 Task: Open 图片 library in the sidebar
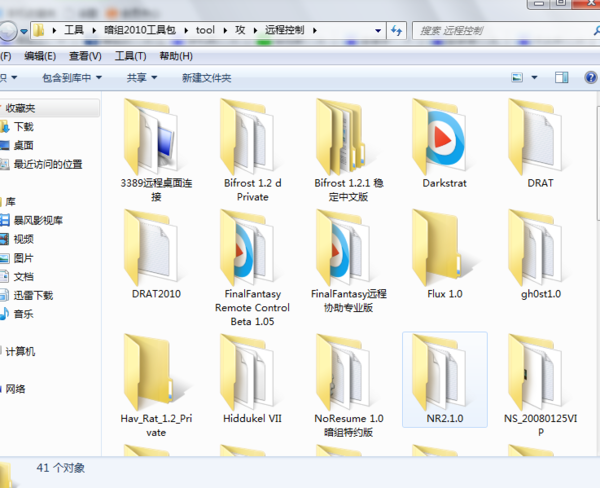[x=23, y=258]
